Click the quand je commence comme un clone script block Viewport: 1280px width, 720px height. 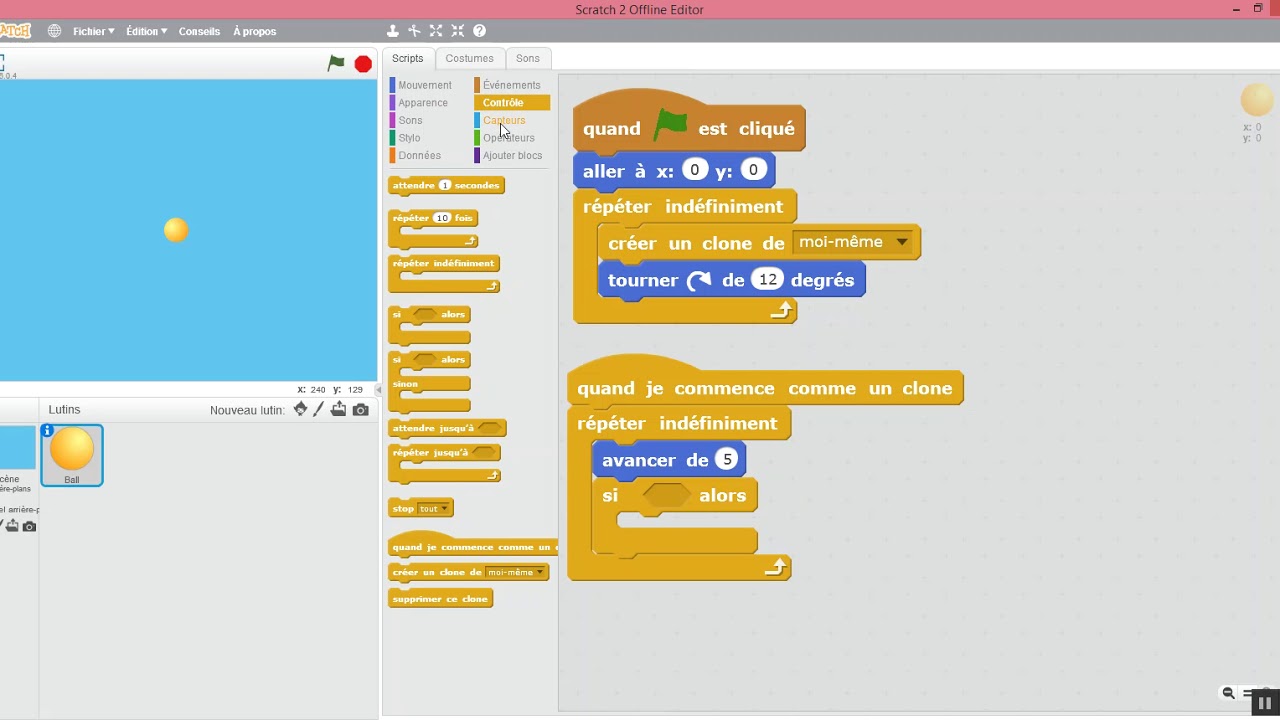[x=765, y=386]
